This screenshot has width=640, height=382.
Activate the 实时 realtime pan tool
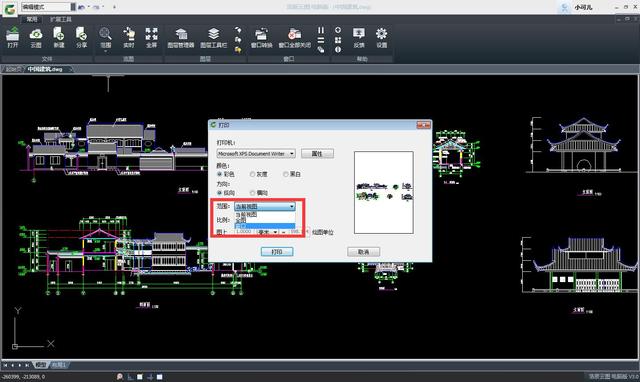(x=129, y=37)
